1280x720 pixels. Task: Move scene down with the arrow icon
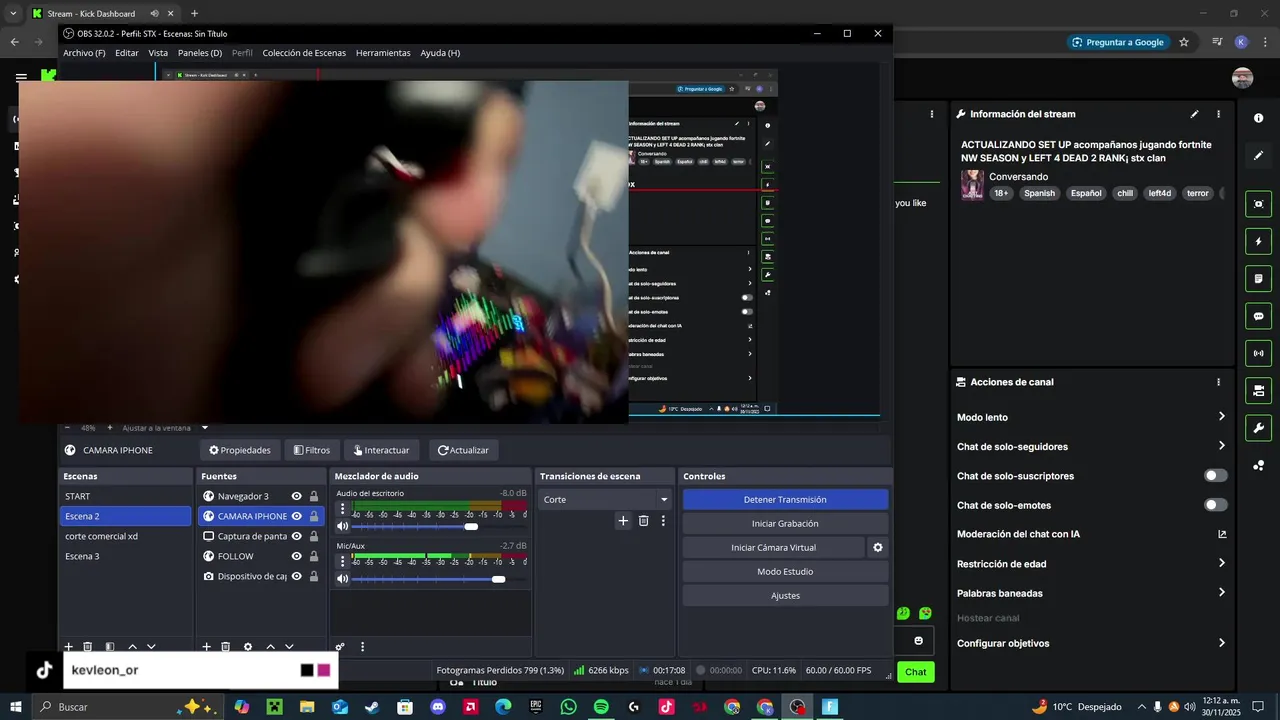(x=151, y=647)
